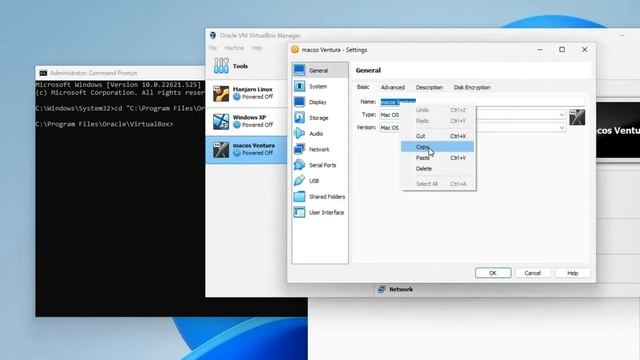Click the VirtualBox Manager title bar logo
The image size is (640, 360).
[213, 36]
